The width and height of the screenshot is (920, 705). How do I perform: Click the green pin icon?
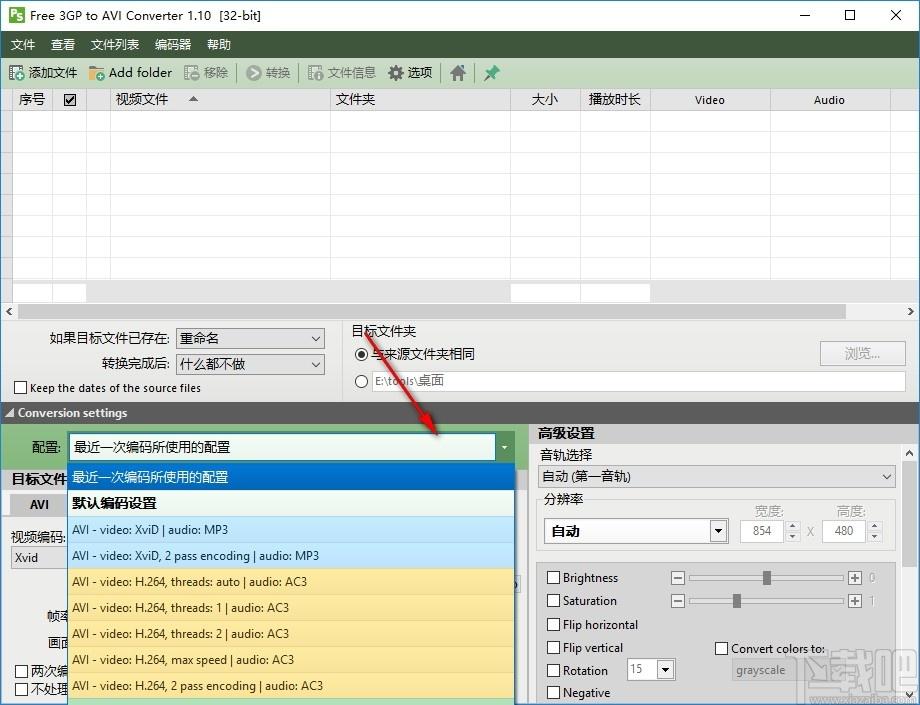[492, 73]
